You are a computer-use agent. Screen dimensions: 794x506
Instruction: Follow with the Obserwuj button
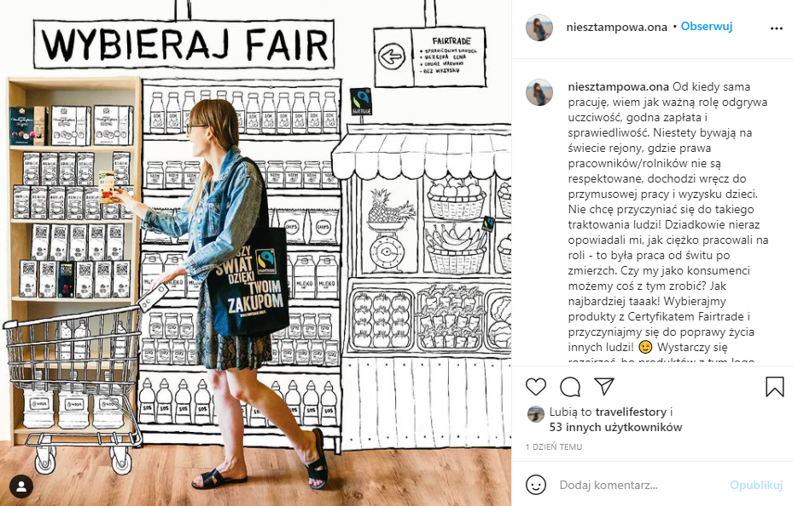tap(706, 26)
